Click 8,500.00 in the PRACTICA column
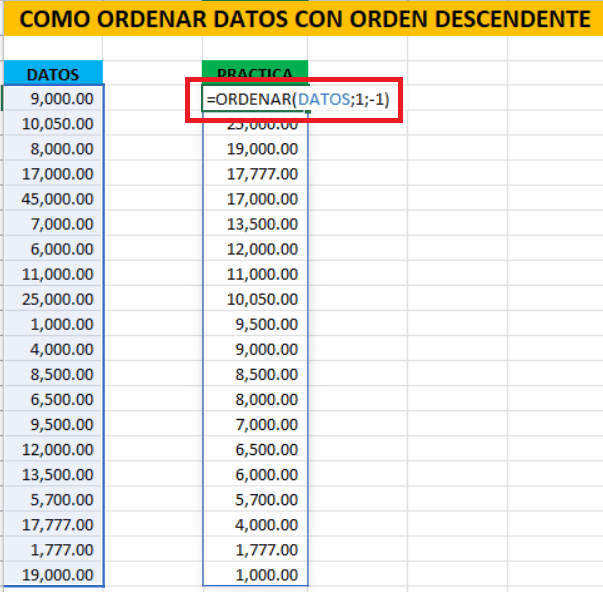Viewport: 603px width, 592px height. click(x=255, y=374)
